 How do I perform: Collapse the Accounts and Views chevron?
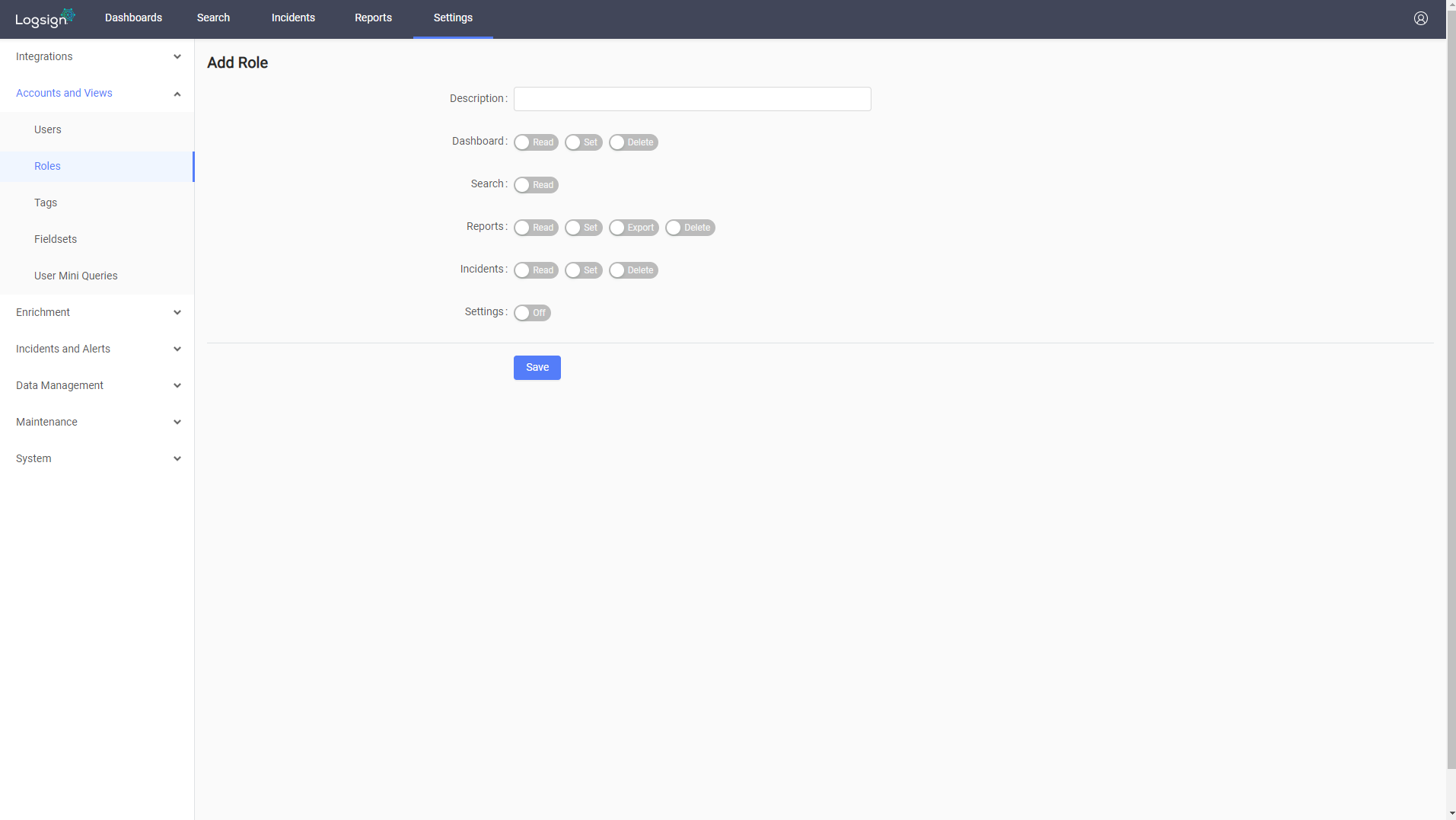(x=177, y=94)
